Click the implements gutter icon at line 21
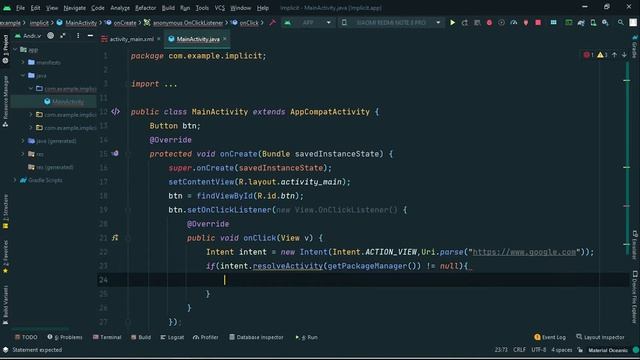 click(115, 238)
